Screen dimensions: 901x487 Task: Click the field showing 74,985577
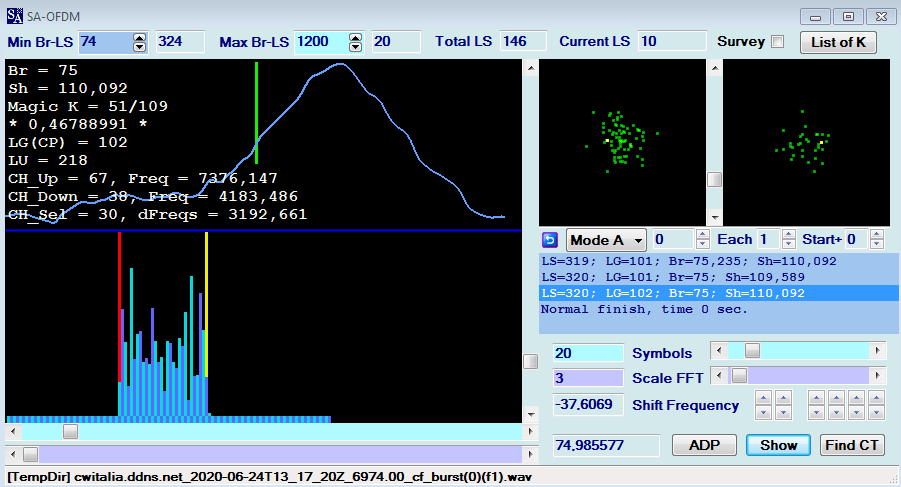coord(607,445)
